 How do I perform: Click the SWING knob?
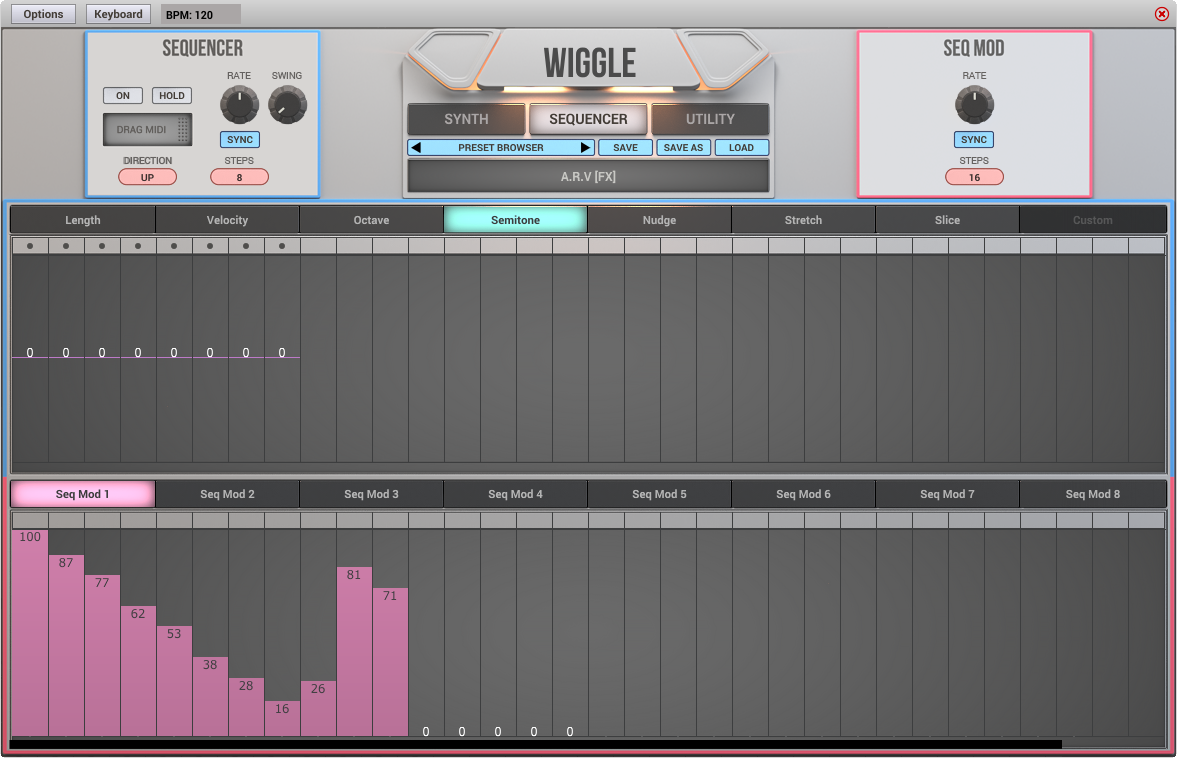click(x=287, y=104)
